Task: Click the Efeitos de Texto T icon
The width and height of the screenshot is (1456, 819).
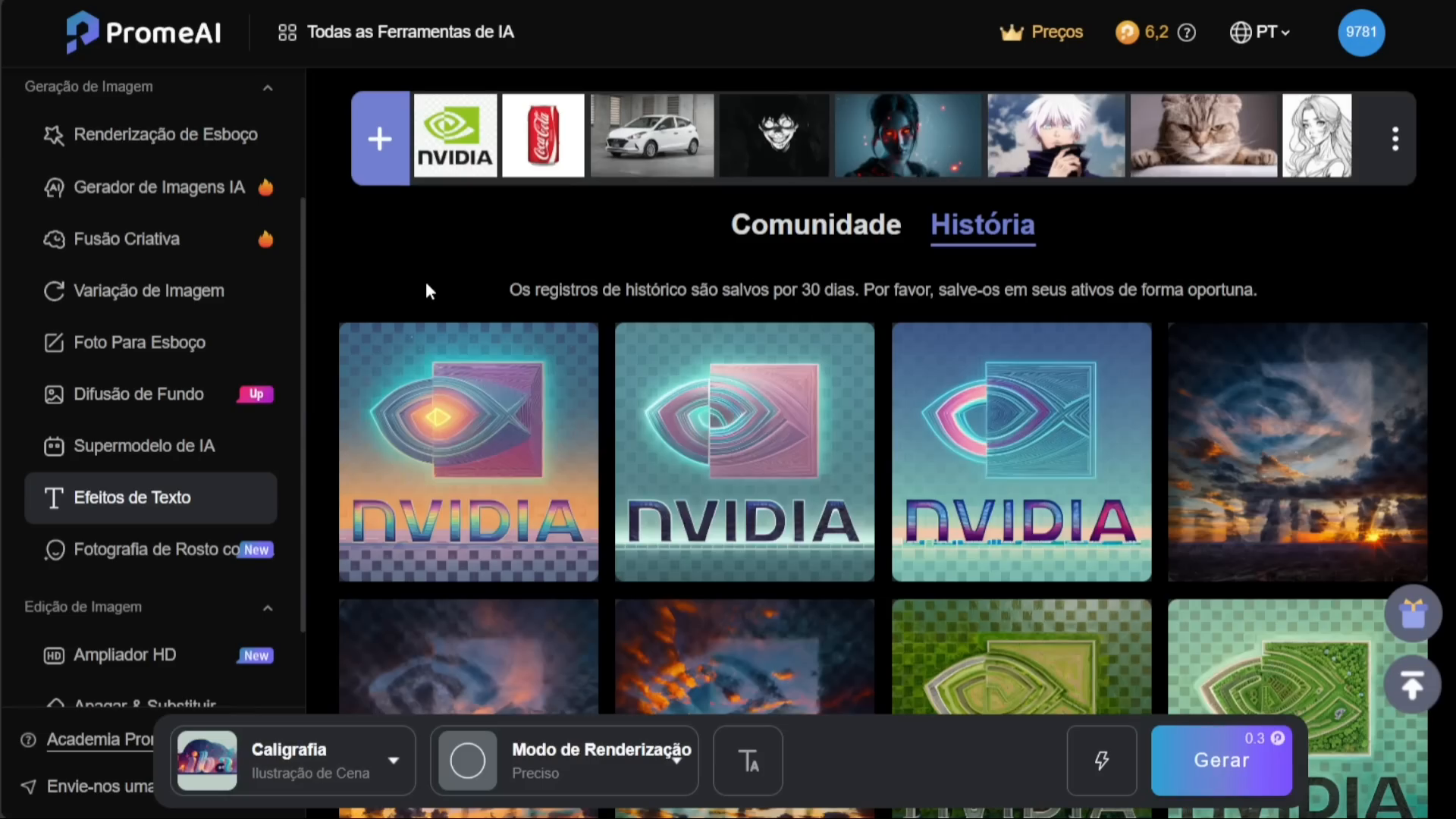Action: (x=54, y=498)
